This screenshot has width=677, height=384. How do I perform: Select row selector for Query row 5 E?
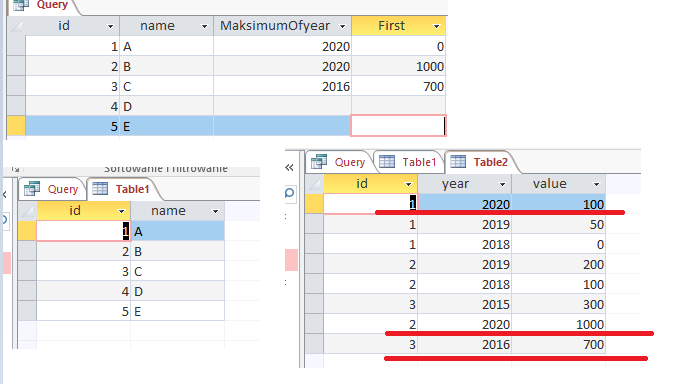point(16,126)
